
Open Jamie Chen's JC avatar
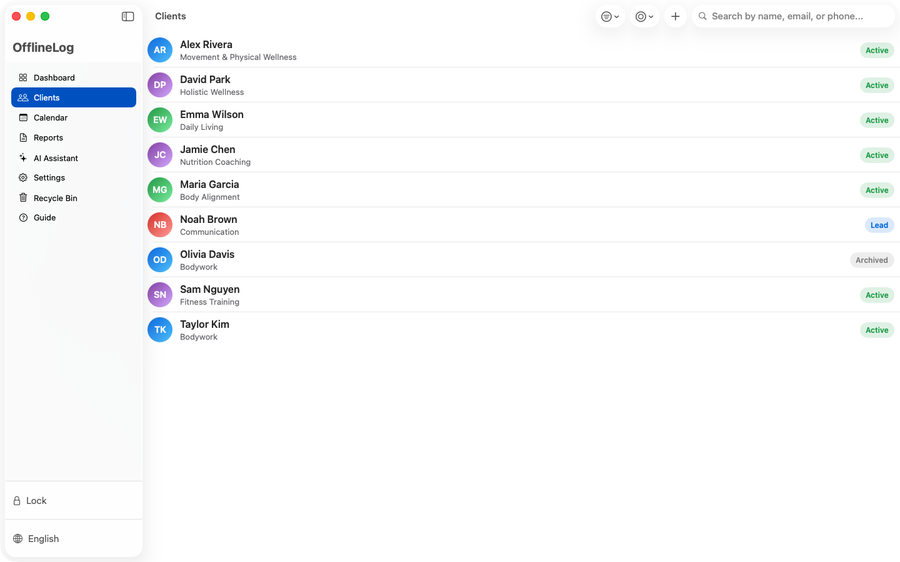(x=160, y=155)
